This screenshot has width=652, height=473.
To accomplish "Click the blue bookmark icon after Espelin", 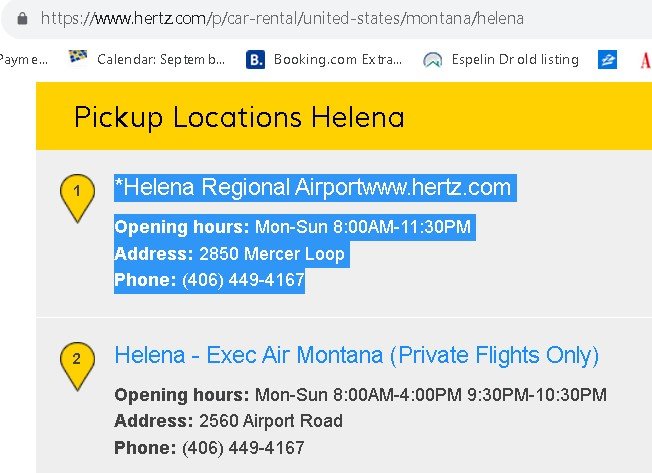I will tap(607, 60).
